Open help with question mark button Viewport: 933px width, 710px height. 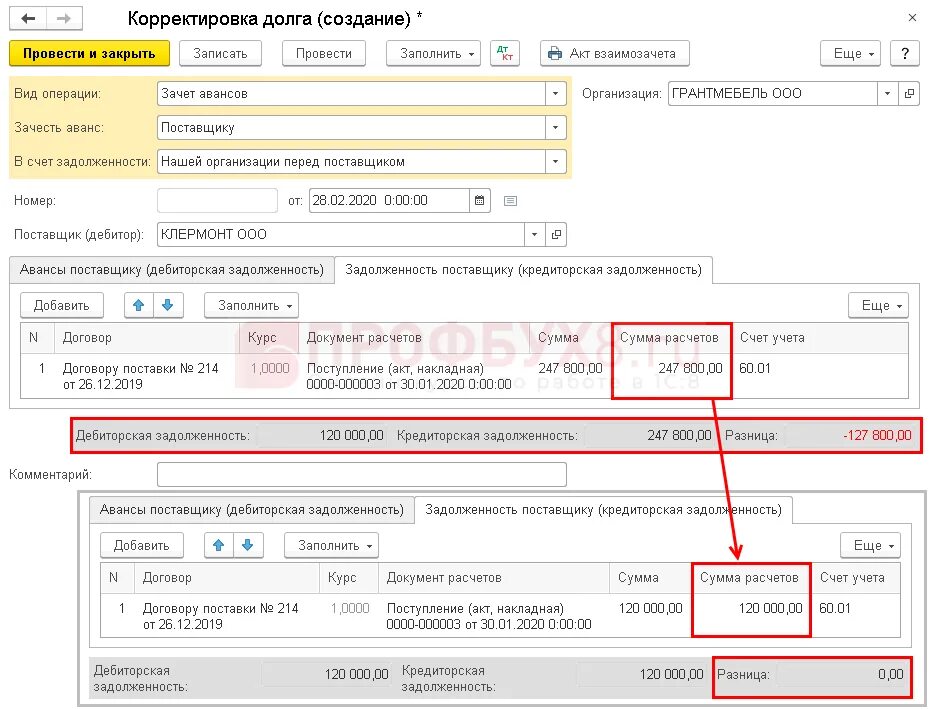tap(904, 54)
